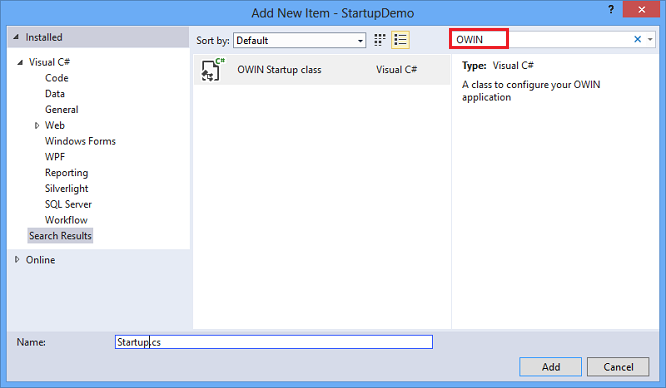This screenshot has width=666, height=388.
Task: Expand the Online section
Action: [17, 259]
